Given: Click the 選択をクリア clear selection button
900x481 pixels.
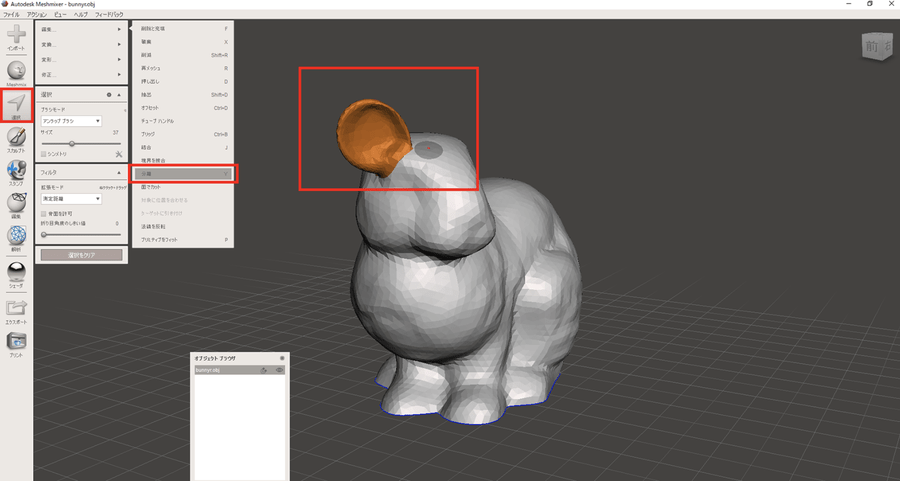Looking at the screenshot, I should [82, 255].
